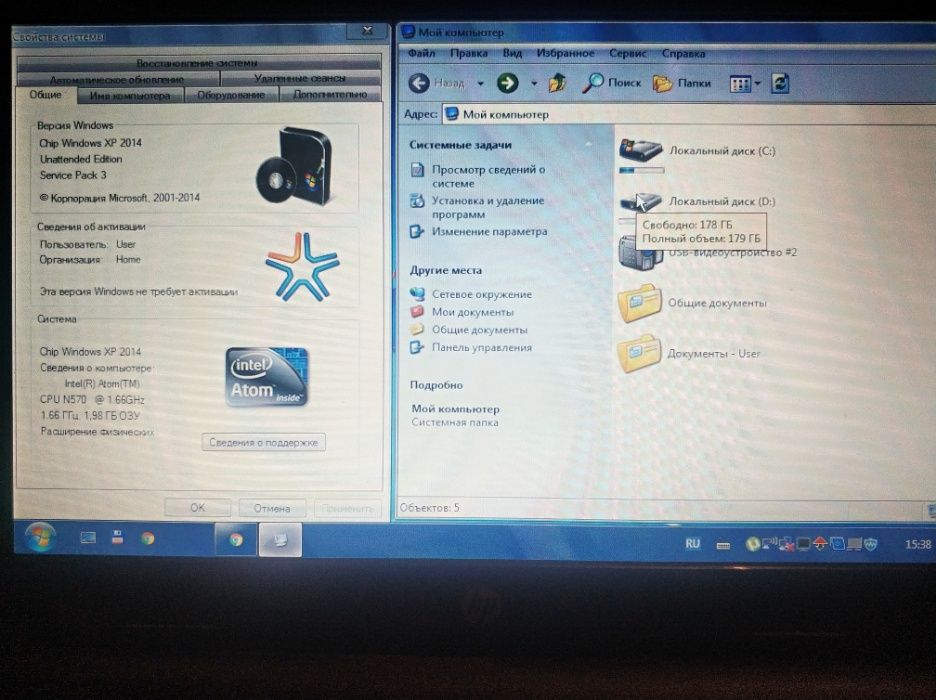The height and width of the screenshot is (700, 936).
Task: Click the RU language indicator
Action: click(x=692, y=544)
